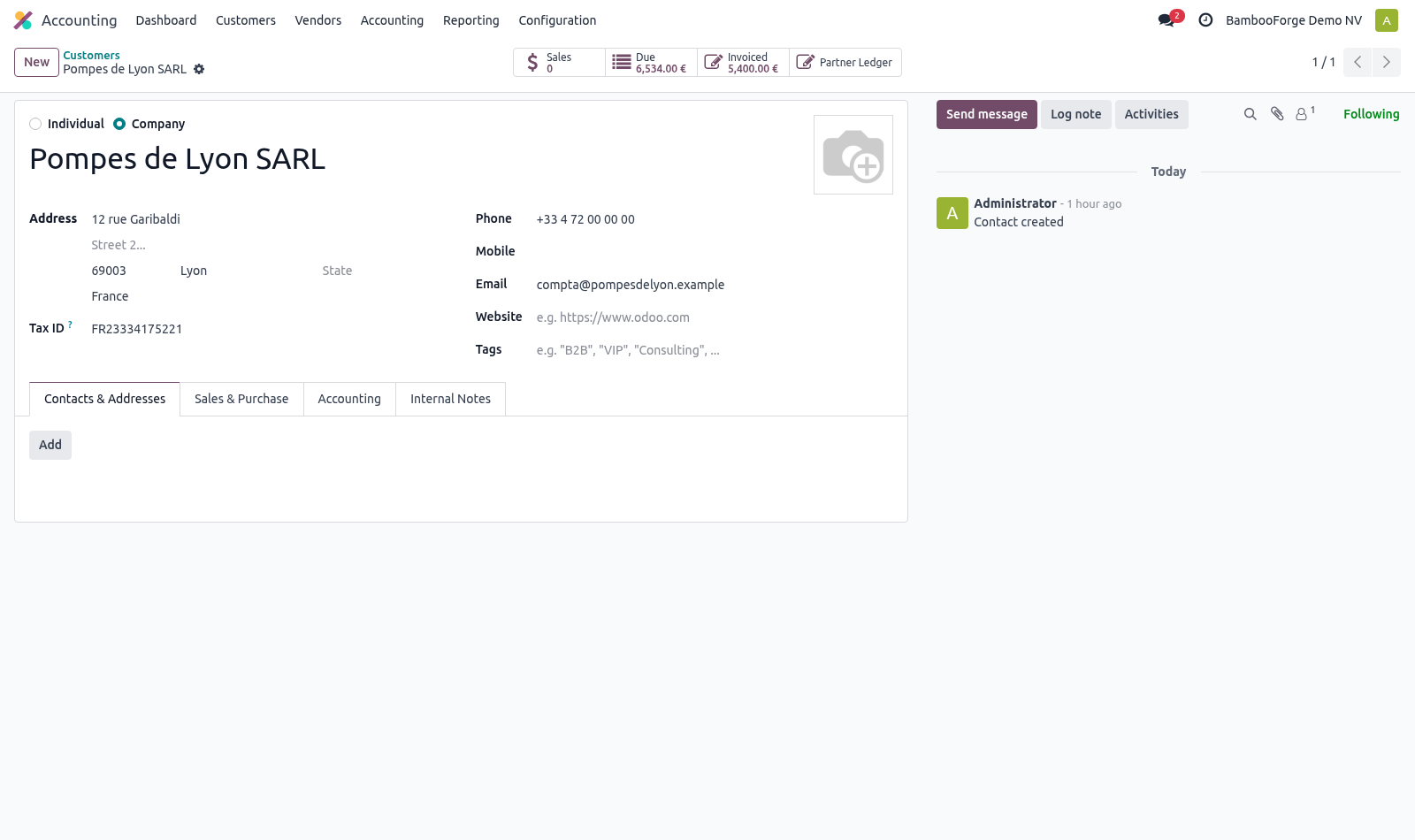
Task: Select the Individual radio option
Action: pos(35,124)
